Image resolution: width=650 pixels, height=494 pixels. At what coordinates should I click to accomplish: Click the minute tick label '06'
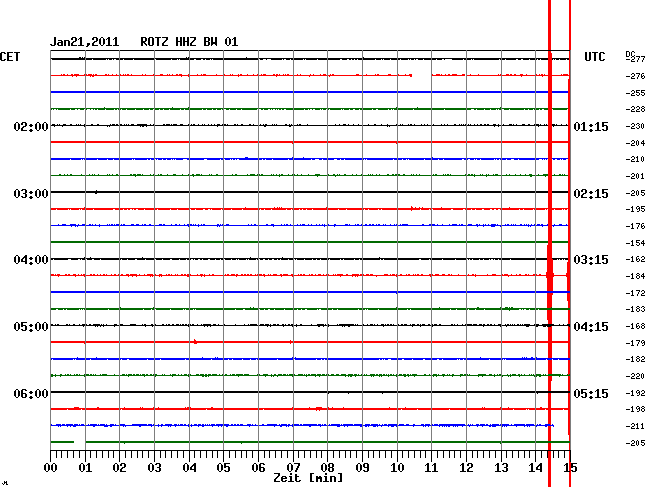point(258,468)
